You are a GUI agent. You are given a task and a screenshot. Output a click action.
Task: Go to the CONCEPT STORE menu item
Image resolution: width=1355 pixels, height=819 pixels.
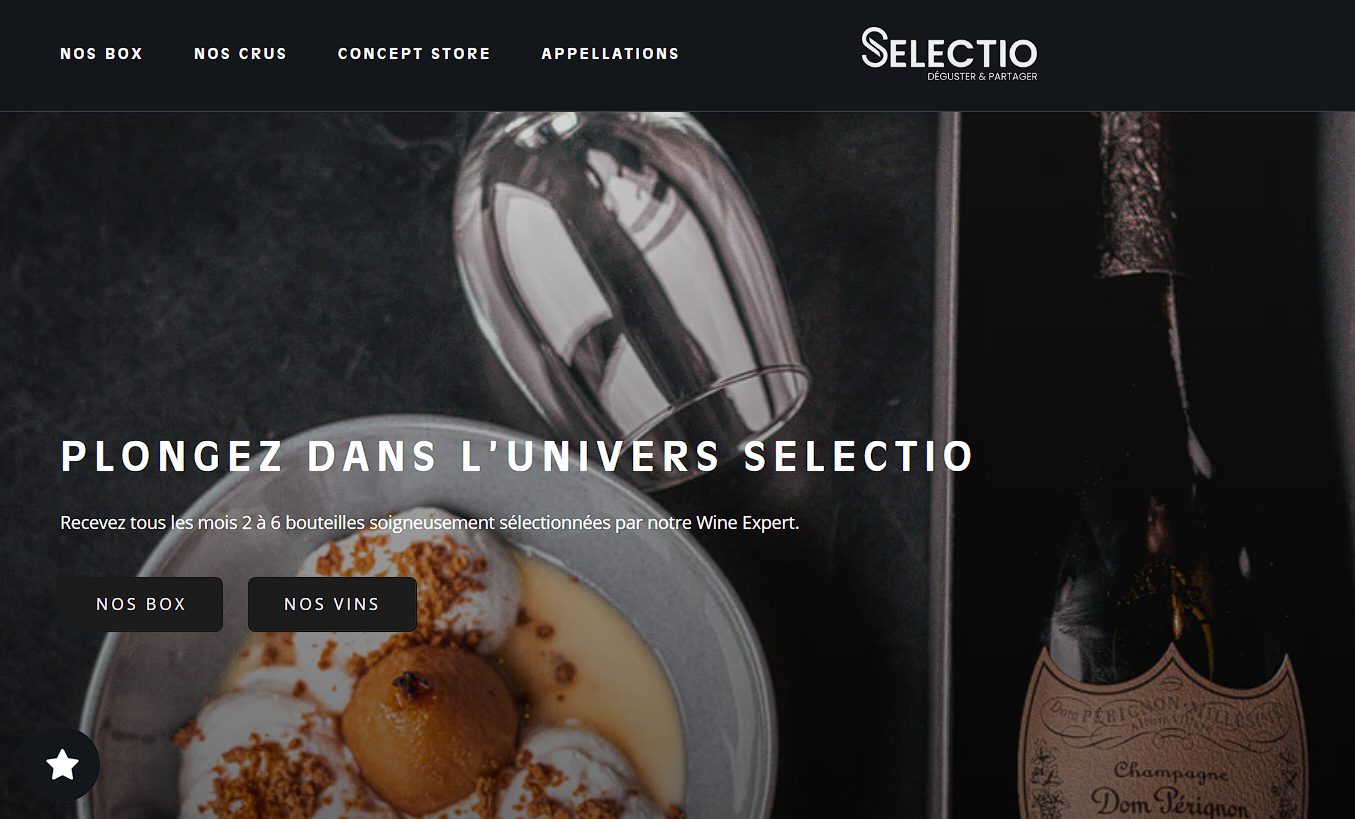(x=414, y=54)
